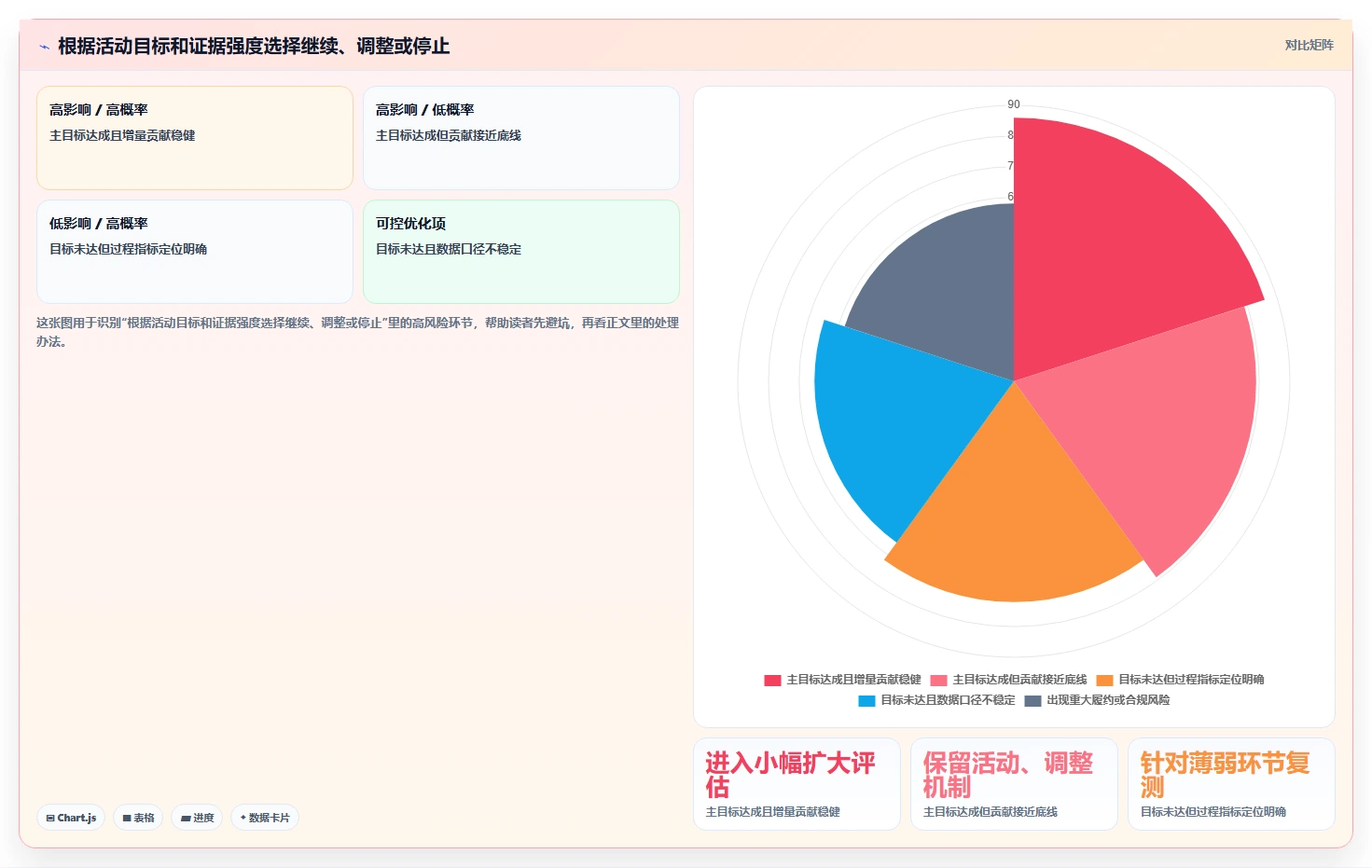Open the 针对薄弱环节复测 stat card
1372x868 pixels.
(x=1231, y=784)
